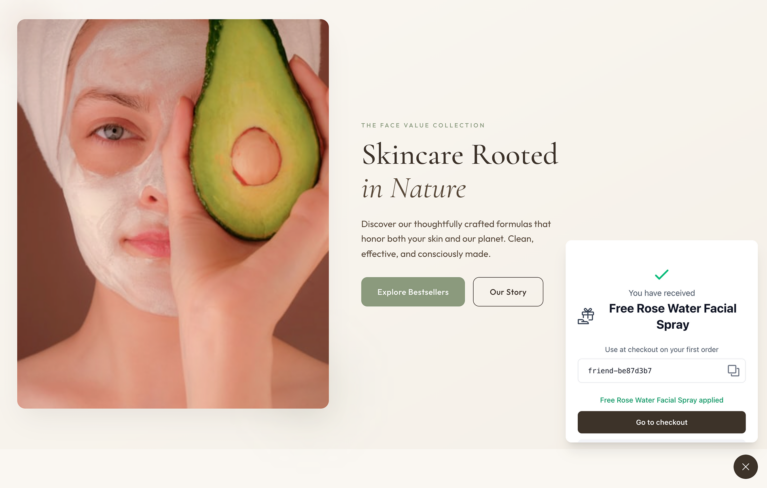Click the gift-in-hand reward icon

pyautogui.click(x=586, y=316)
